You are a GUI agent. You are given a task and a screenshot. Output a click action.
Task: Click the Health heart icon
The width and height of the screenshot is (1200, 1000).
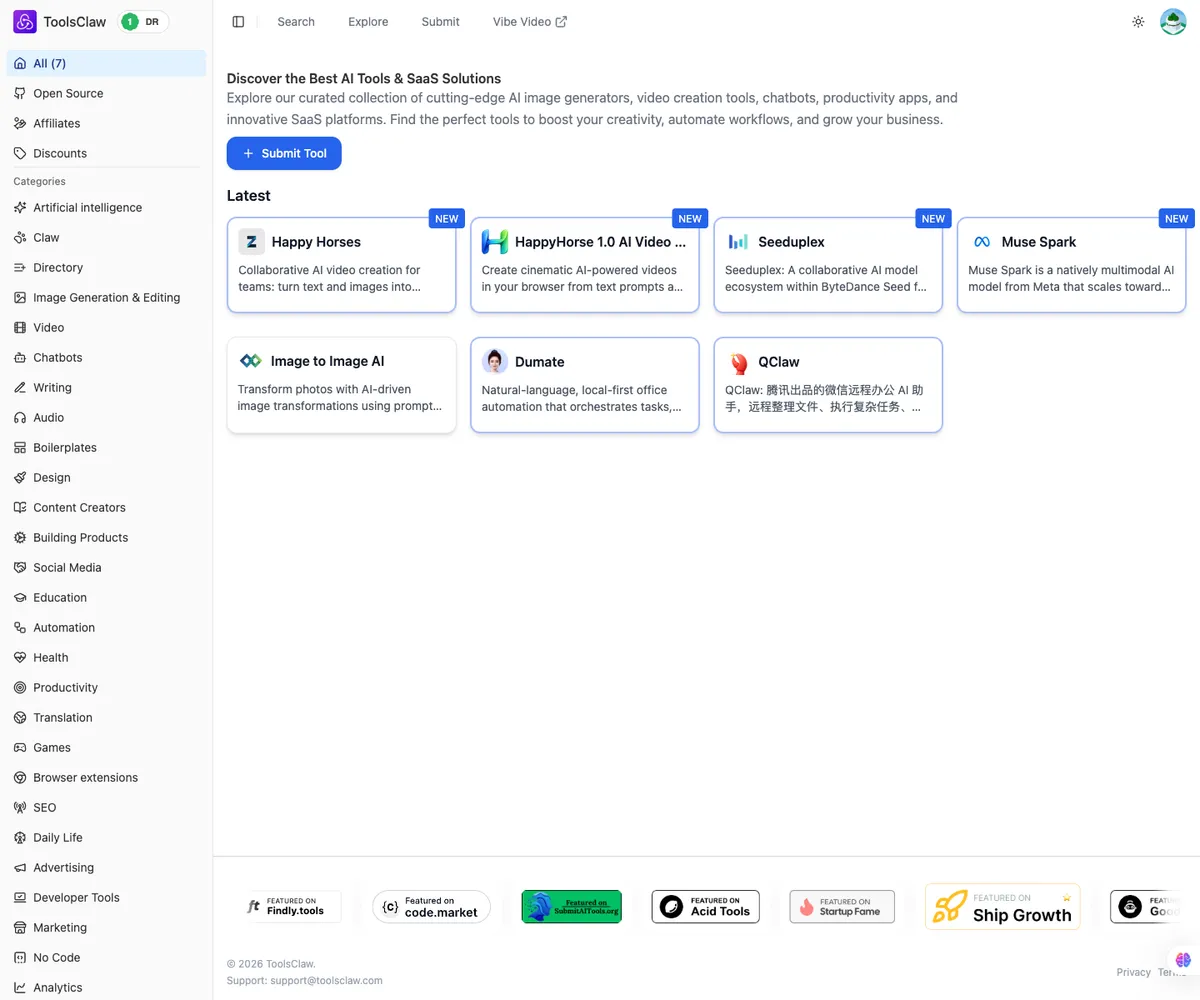[x=20, y=657]
